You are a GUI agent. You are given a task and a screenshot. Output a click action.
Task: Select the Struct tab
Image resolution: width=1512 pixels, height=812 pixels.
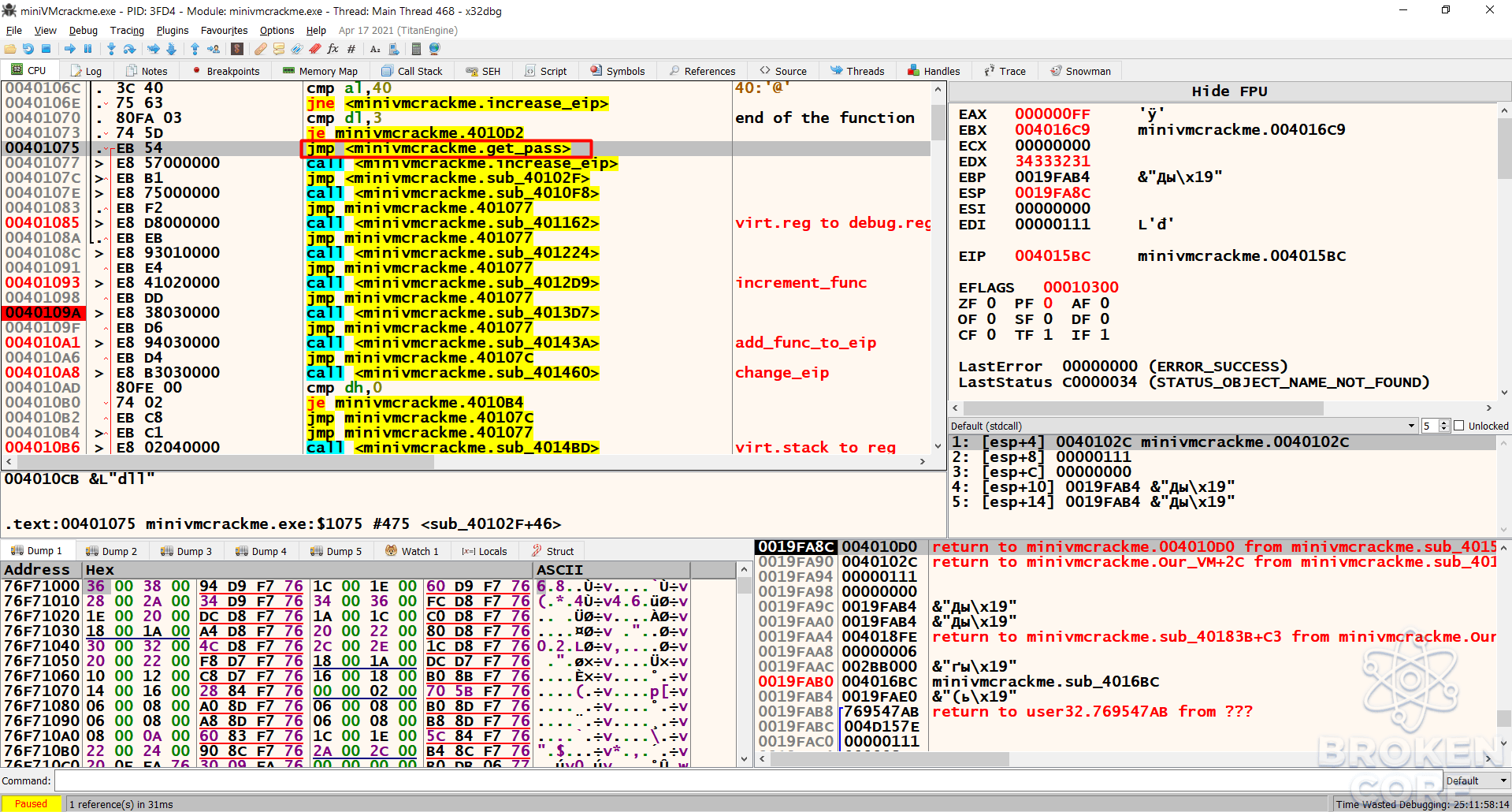553,551
